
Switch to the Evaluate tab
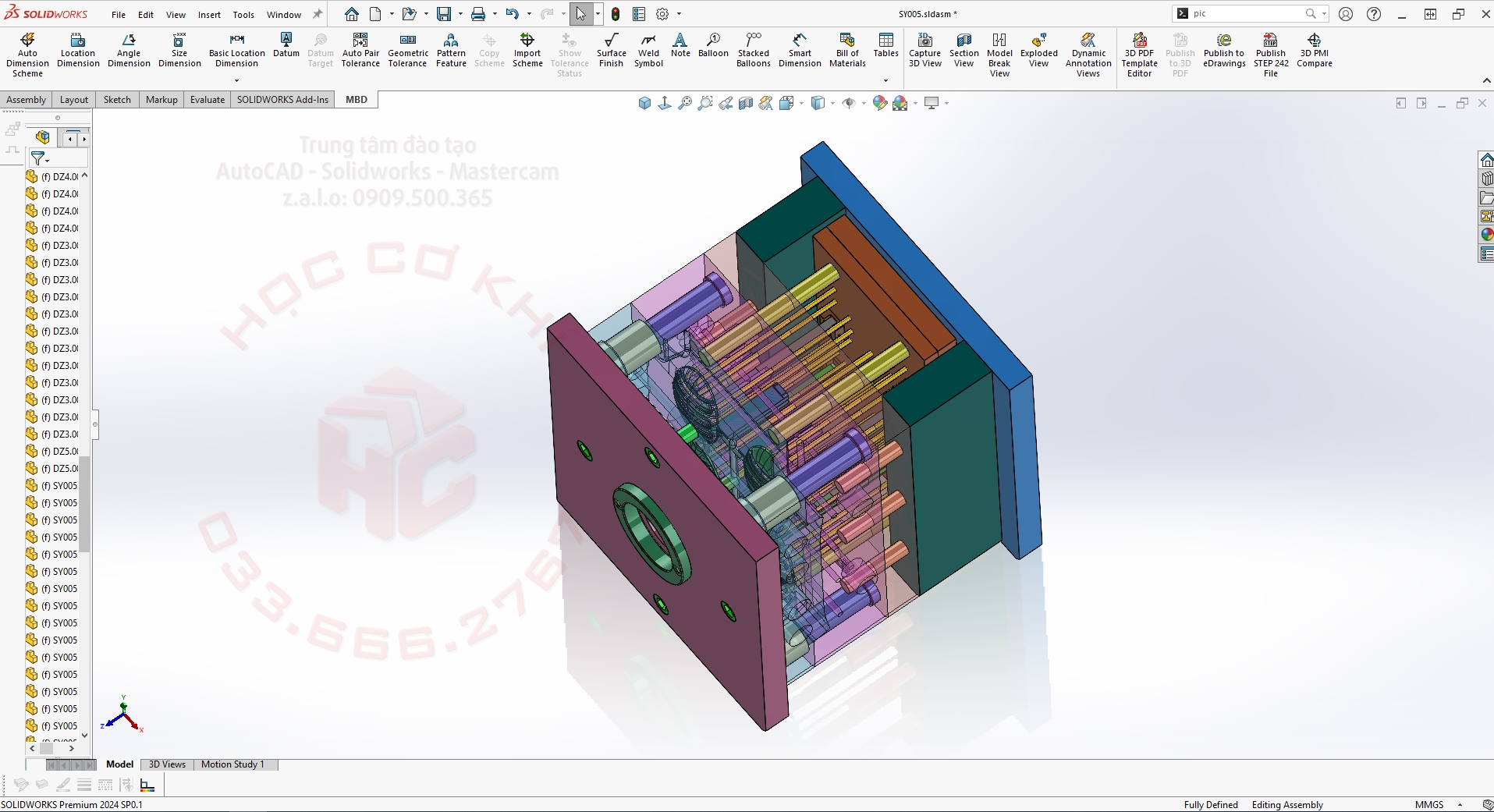point(208,100)
